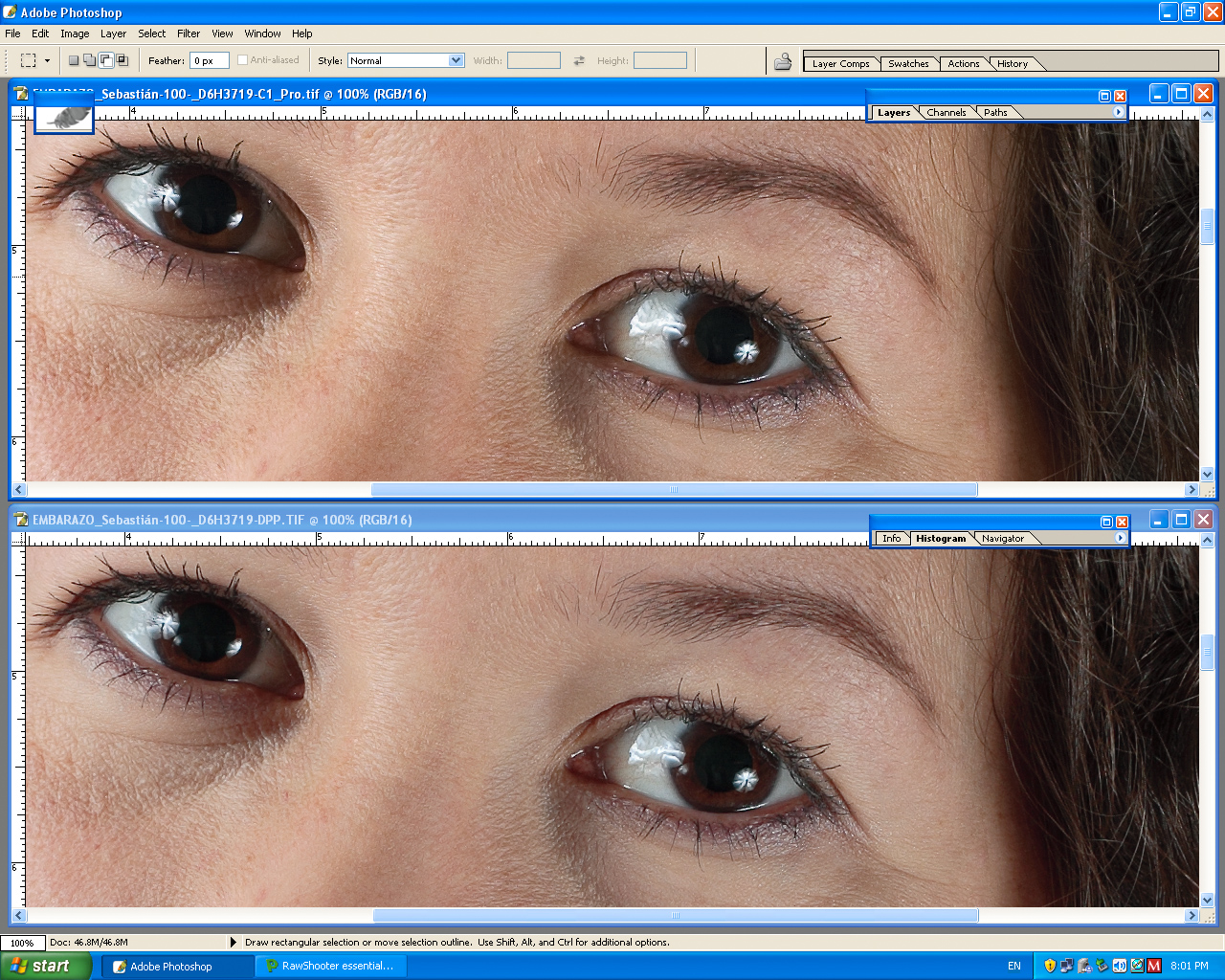This screenshot has width=1225, height=980.
Task: Choose the Subtract from selection mode icon
Action: click(106, 60)
